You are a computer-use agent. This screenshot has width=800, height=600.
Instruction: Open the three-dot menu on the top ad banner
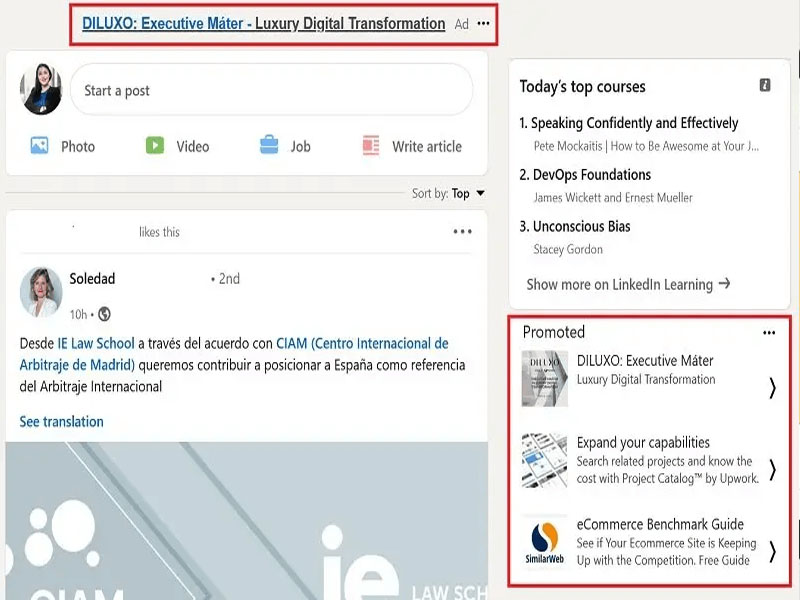point(484,24)
